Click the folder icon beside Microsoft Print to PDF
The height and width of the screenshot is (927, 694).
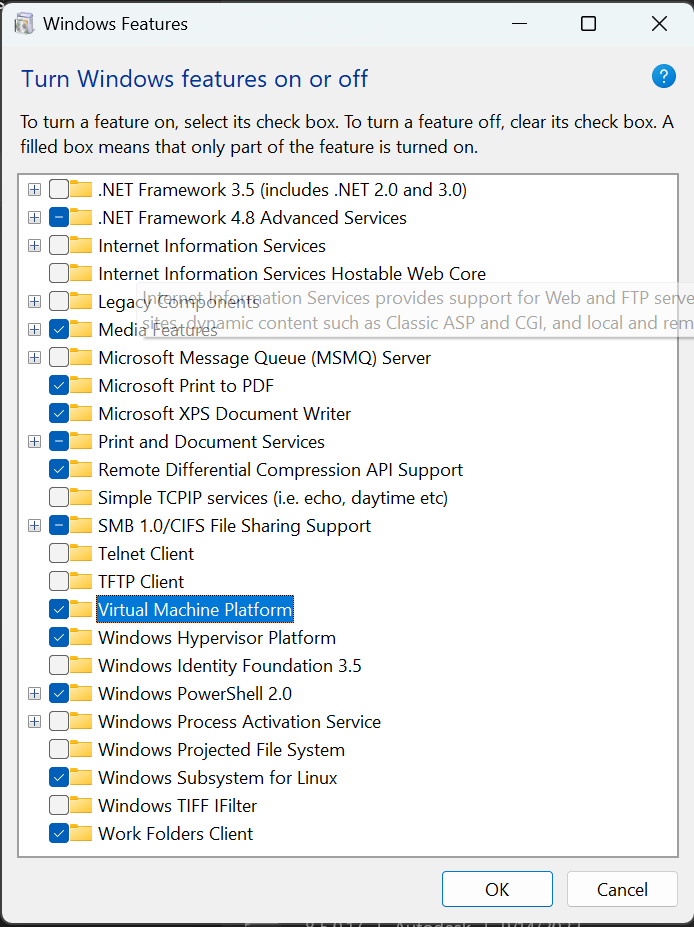coord(82,386)
